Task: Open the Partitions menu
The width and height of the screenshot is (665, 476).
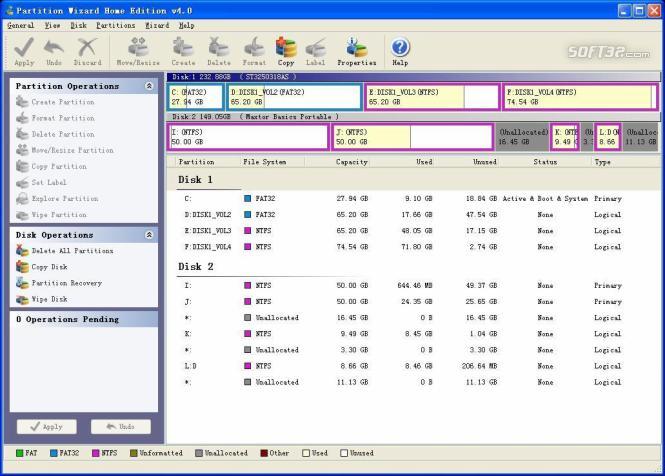Action: (x=115, y=25)
